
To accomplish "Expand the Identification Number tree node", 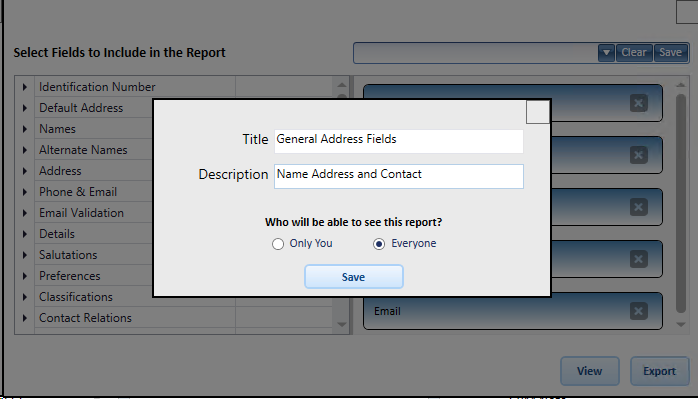I will coord(25,87).
